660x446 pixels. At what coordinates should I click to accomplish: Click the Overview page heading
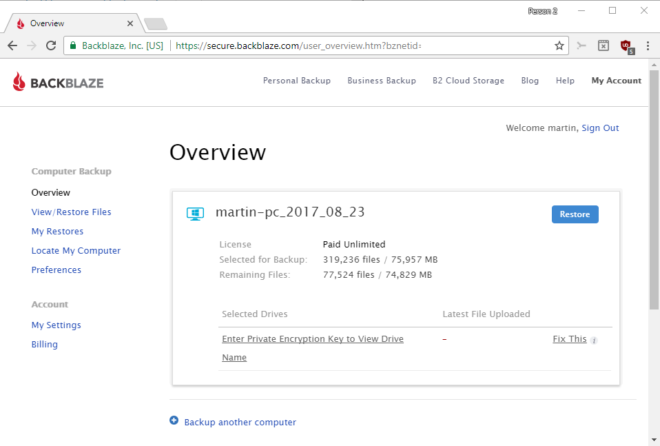point(218,152)
